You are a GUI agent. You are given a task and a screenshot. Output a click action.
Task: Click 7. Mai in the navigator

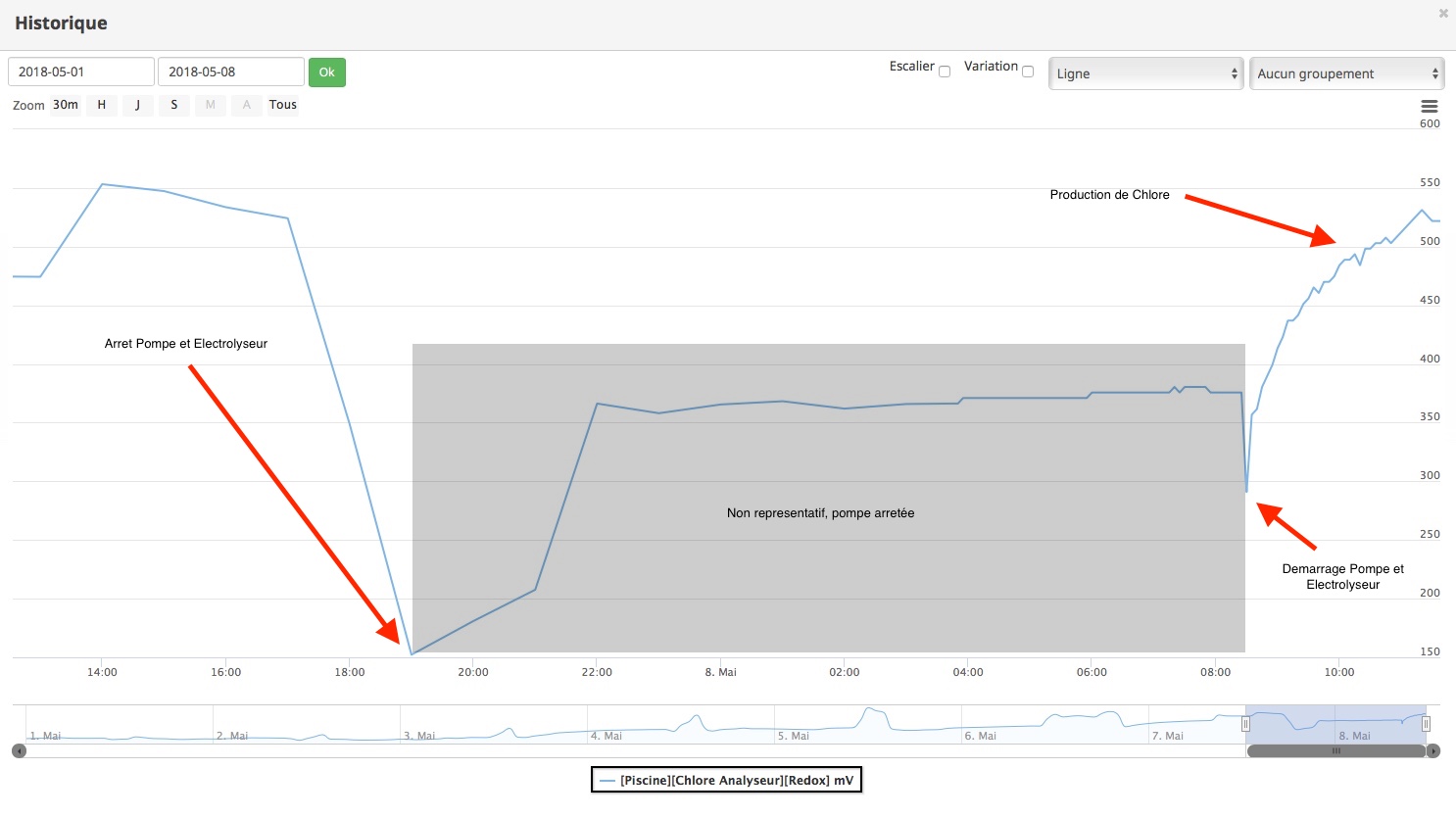[x=1168, y=736]
